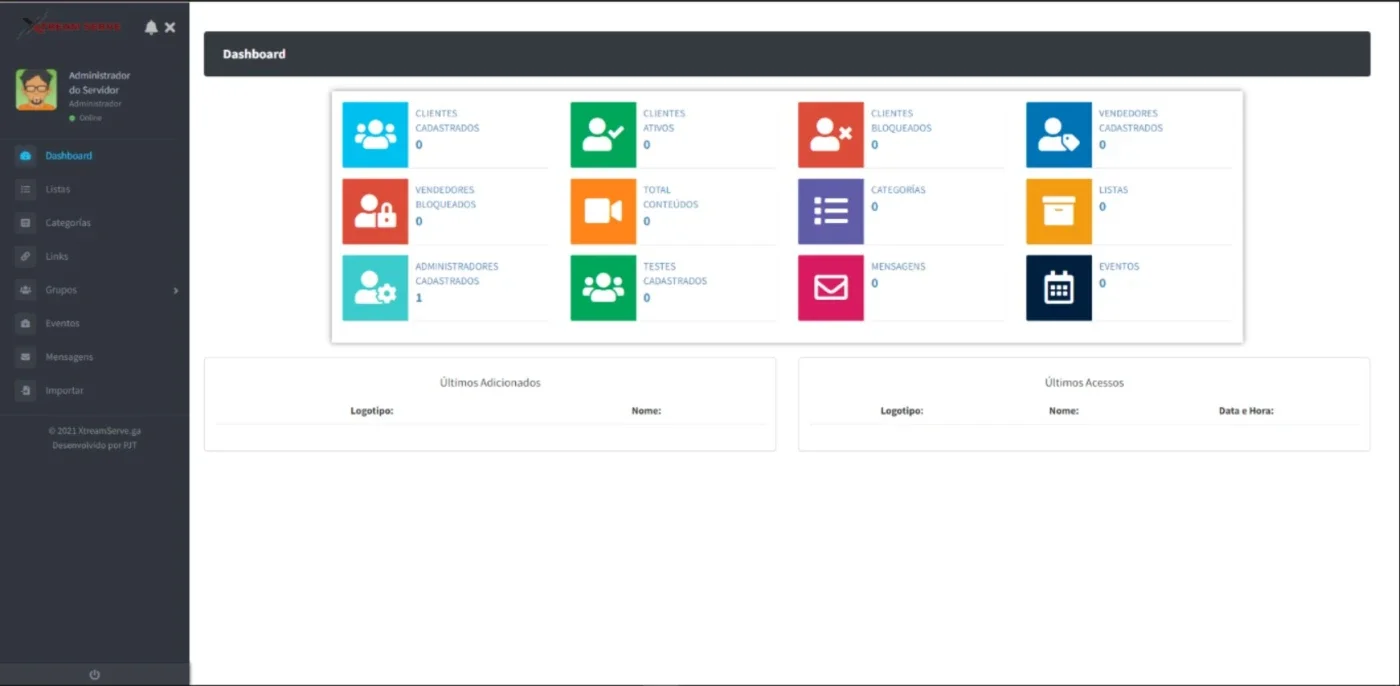Click the Vendedores Cadastrados blue icon
The image size is (1400, 686).
1059,135
